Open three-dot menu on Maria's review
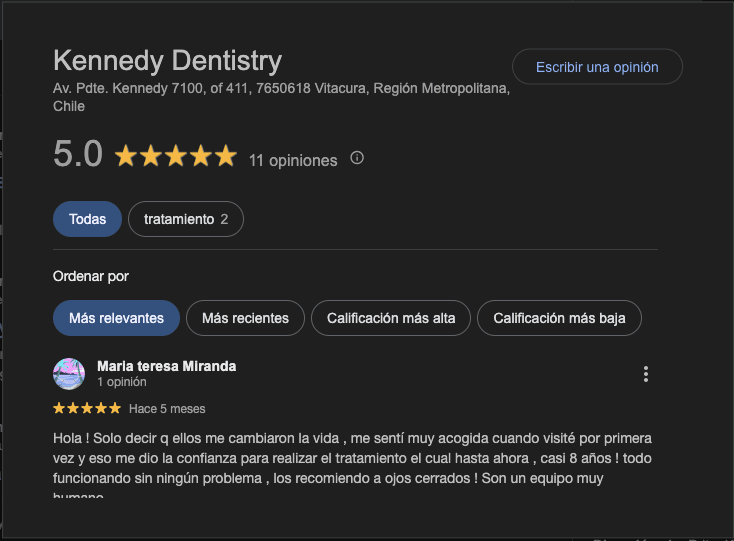Screen dimensions: 734x541 pyautogui.click(x=646, y=374)
